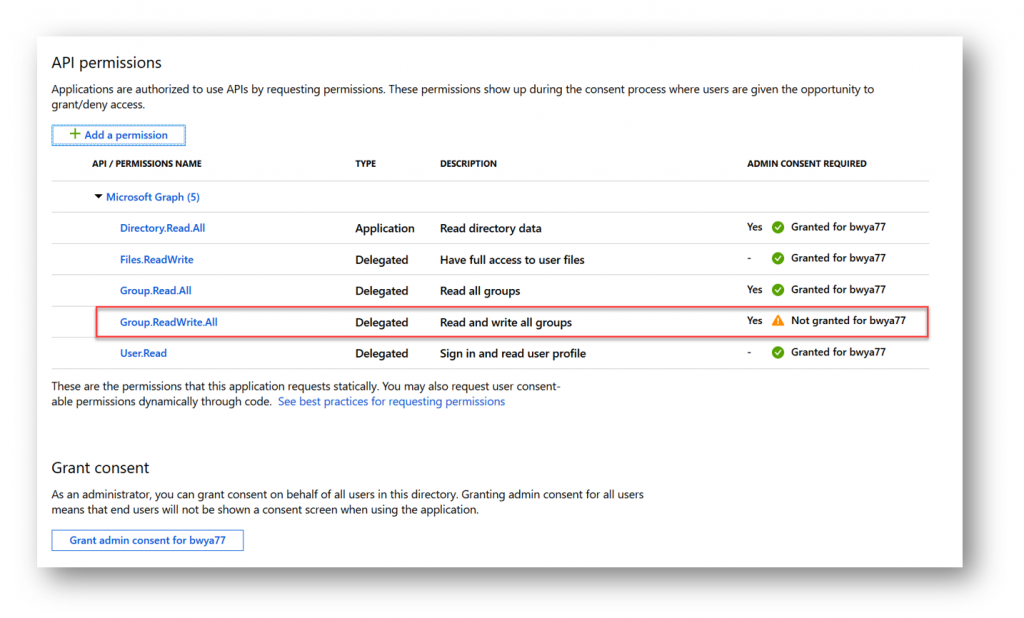Image resolution: width=1024 pixels, height=618 pixels.
Task: Open the Files.ReadWrite permission
Action: [x=157, y=259]
